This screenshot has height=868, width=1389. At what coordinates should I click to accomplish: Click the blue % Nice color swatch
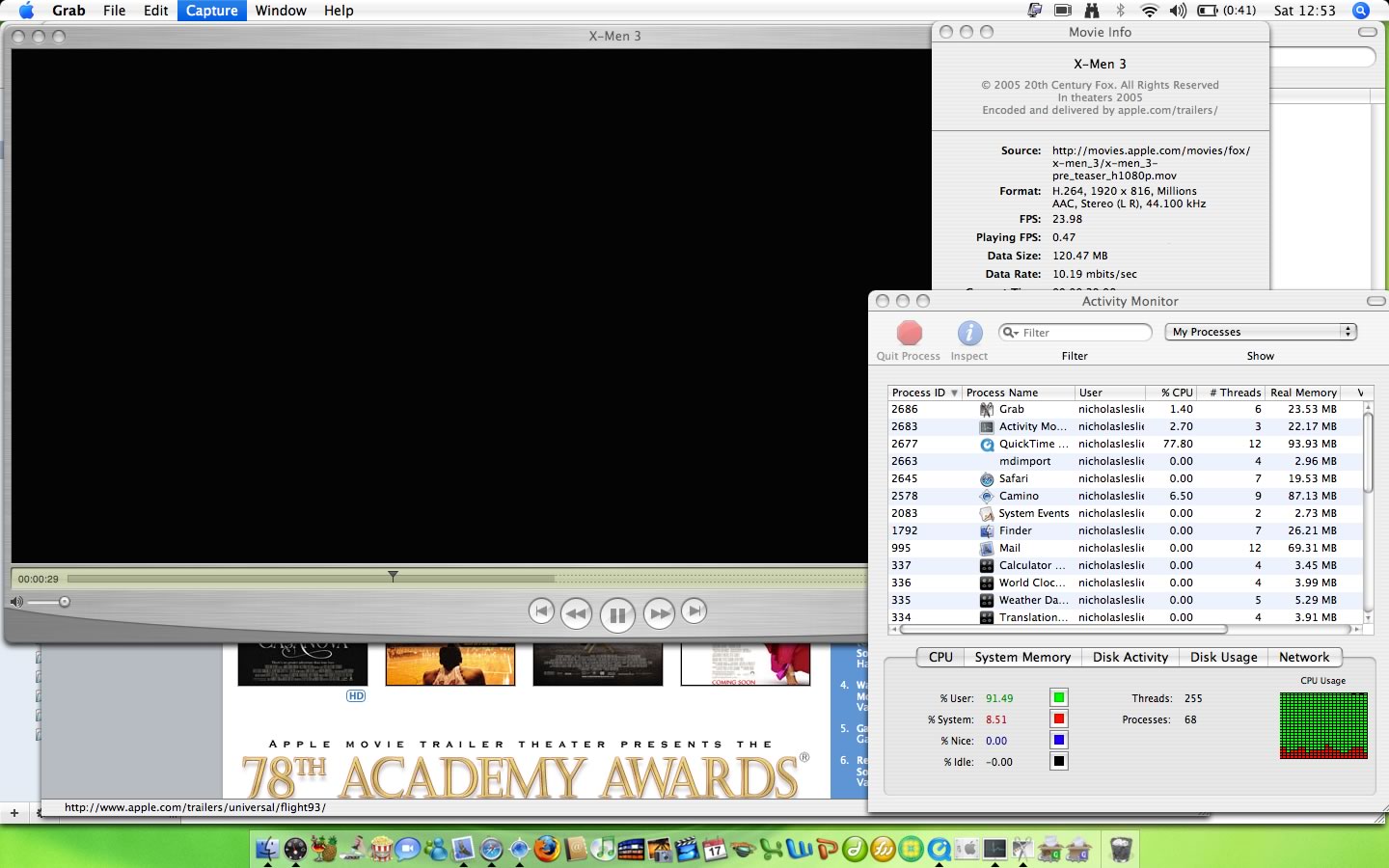pos(1059,740)
